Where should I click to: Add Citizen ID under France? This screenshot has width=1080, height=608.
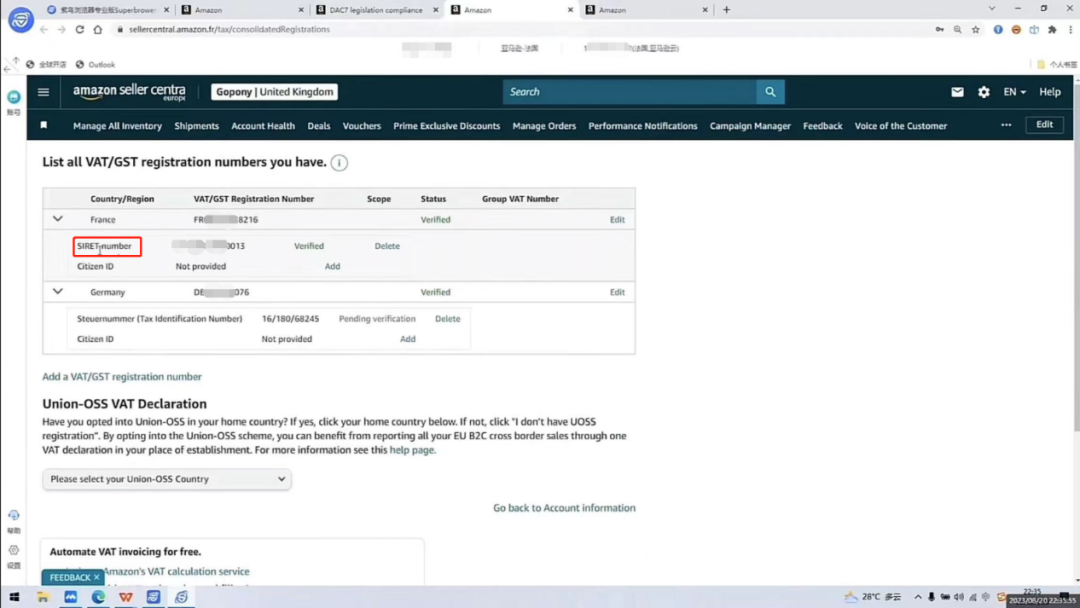(332, 266)
